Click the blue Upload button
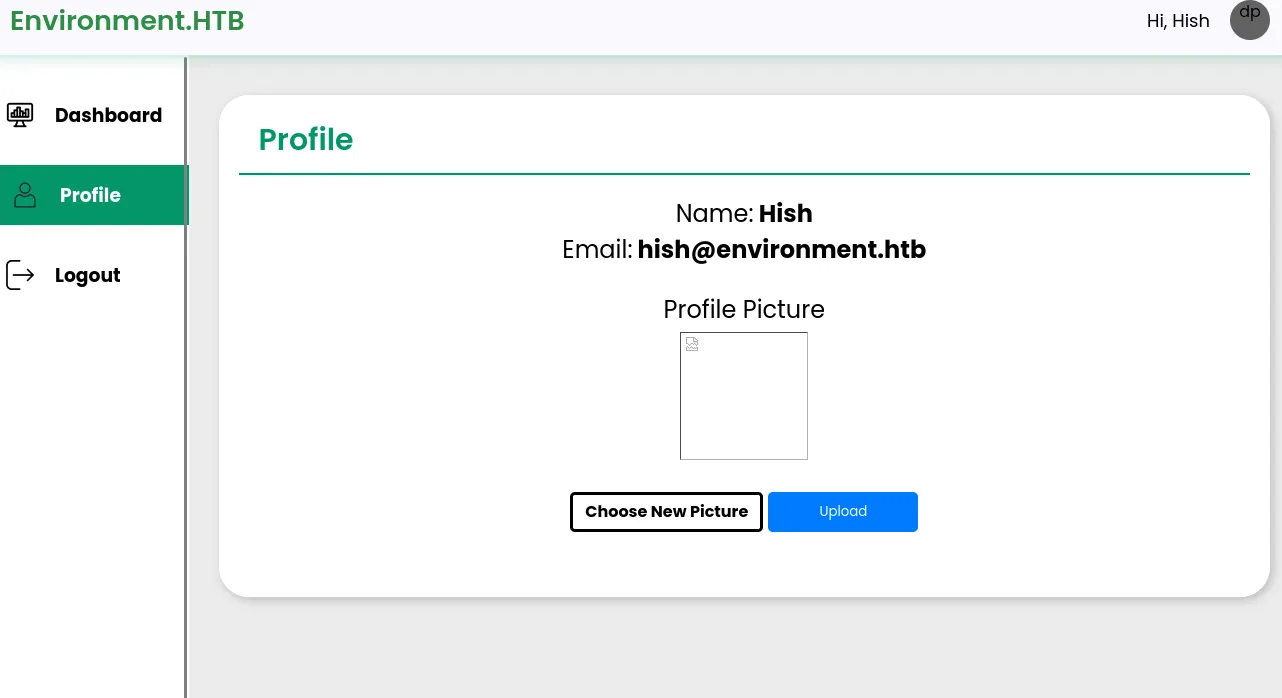The width and height of the screenshot is (1282, 698). point(843,512)
